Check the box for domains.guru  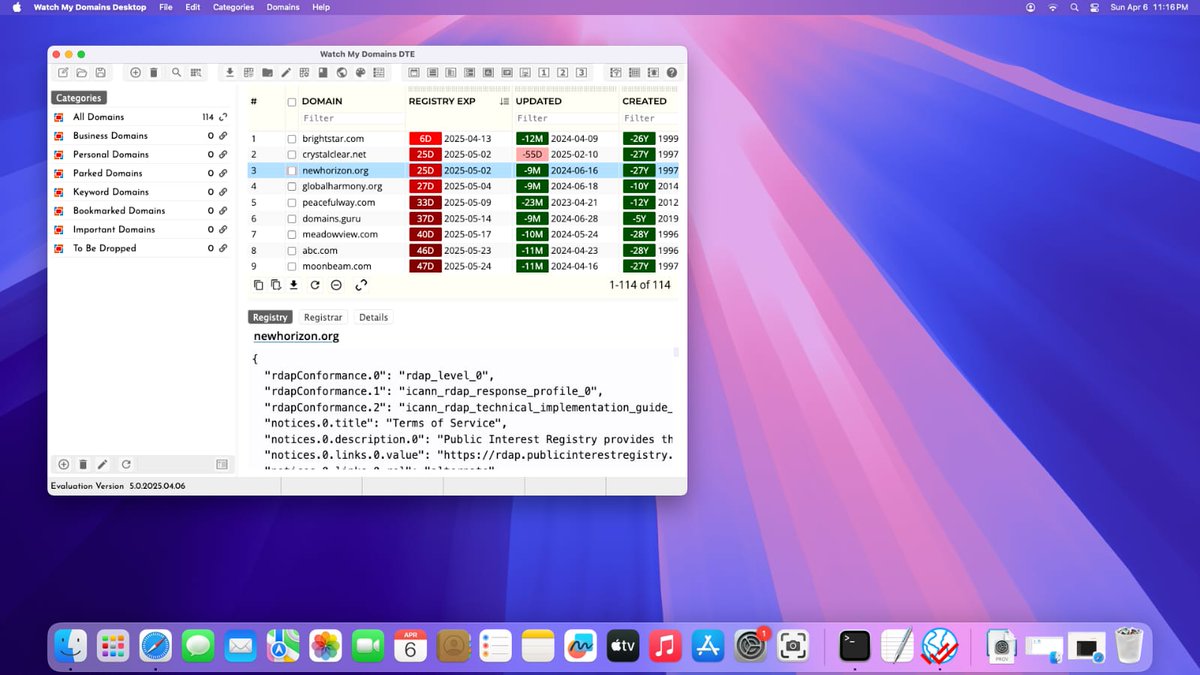point(292,219)
